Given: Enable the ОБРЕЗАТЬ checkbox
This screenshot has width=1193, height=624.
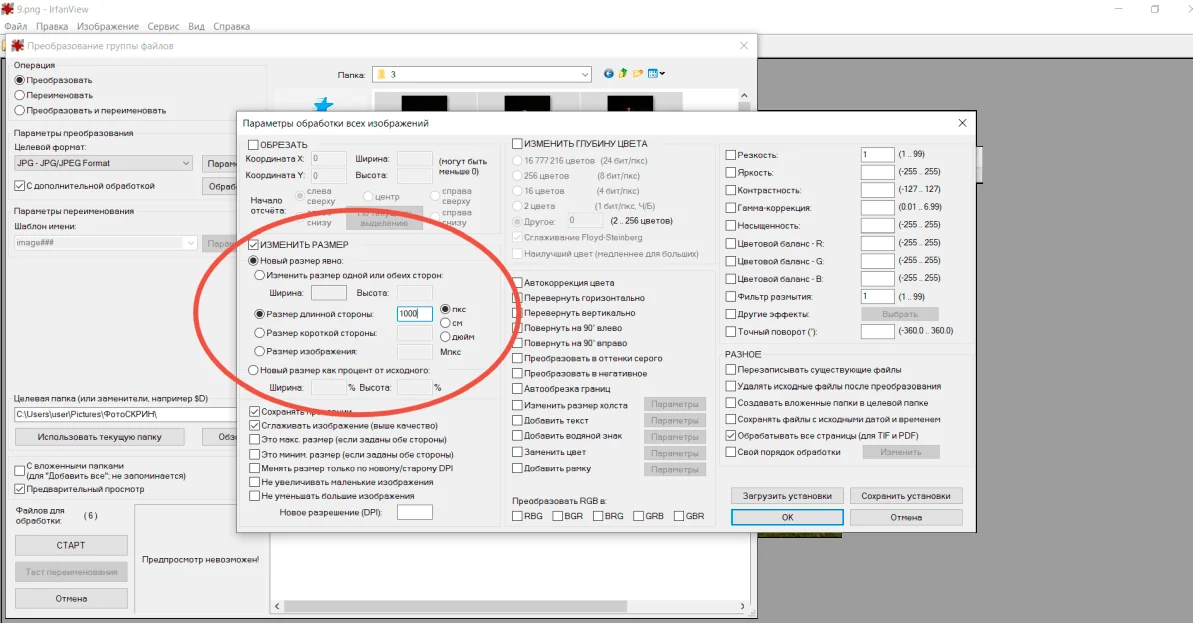Looking at the screenshot, I should click(x=253, y=145).
